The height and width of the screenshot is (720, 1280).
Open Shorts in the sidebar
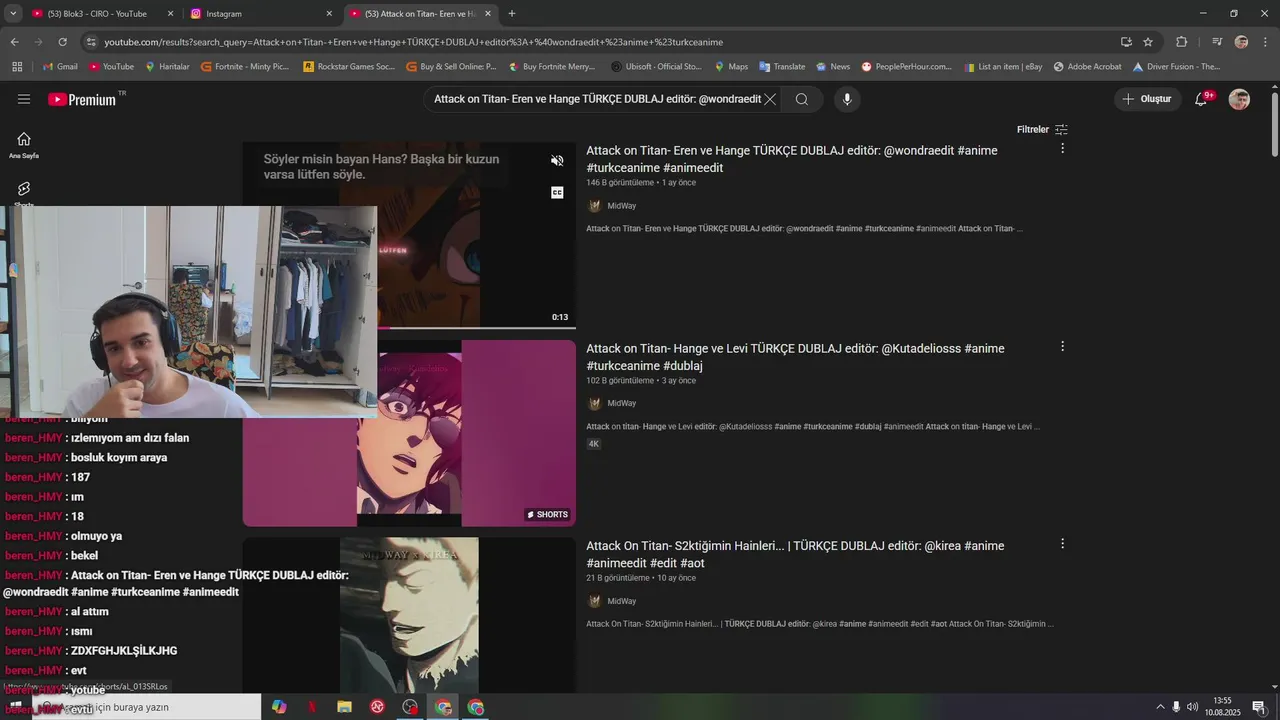tap(24, 193)
